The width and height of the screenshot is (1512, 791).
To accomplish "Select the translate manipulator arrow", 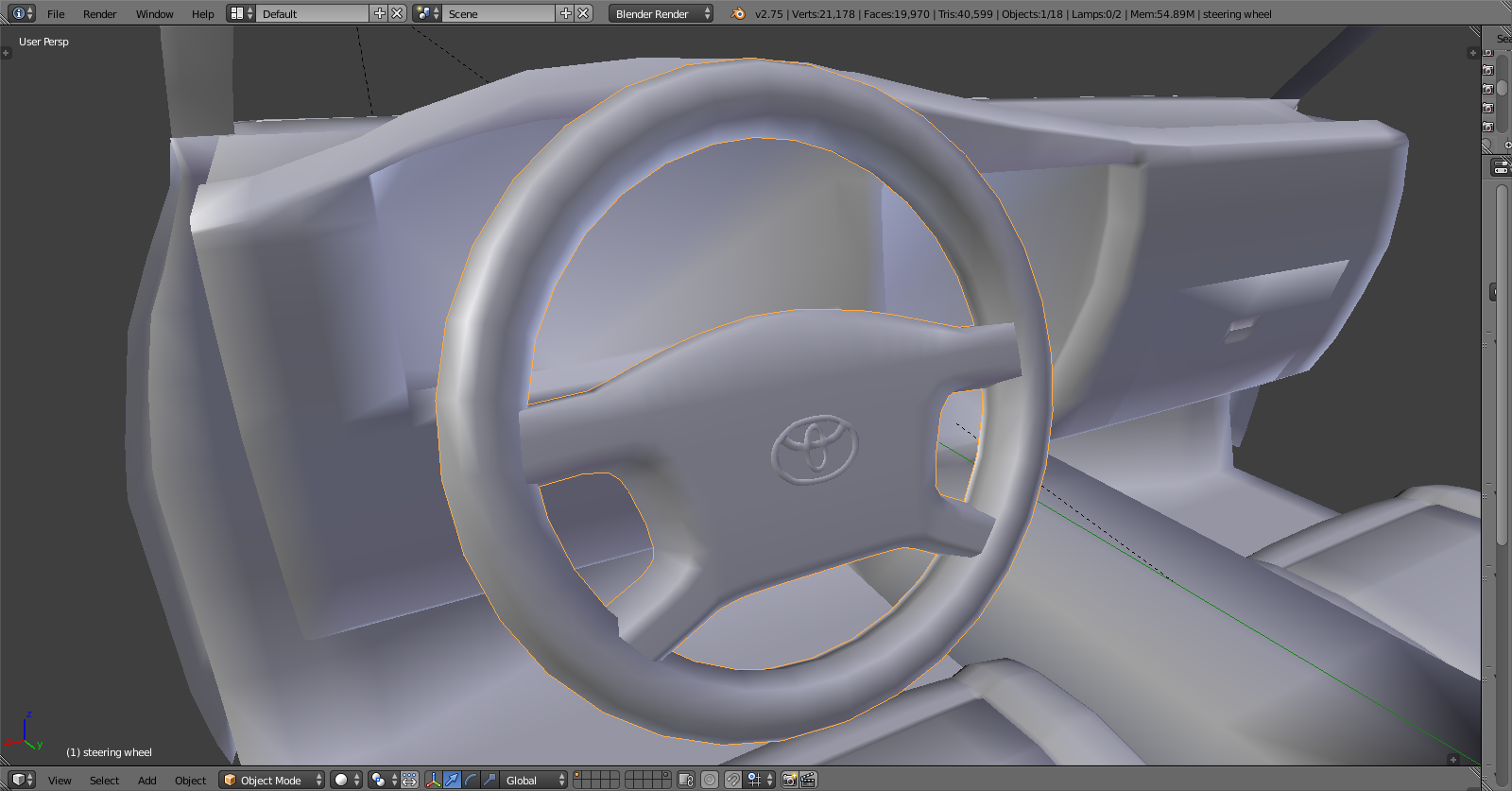I will (x=452, y=780).
